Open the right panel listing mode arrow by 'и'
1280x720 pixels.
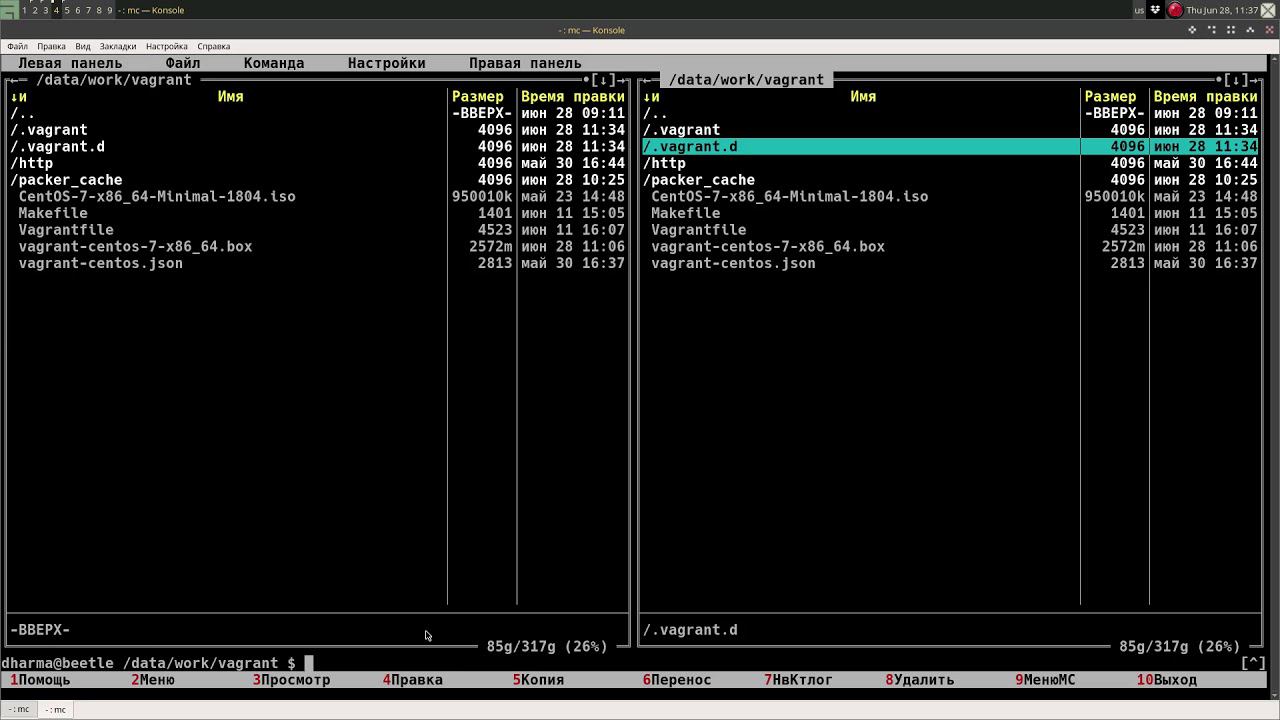coord(651,97)
